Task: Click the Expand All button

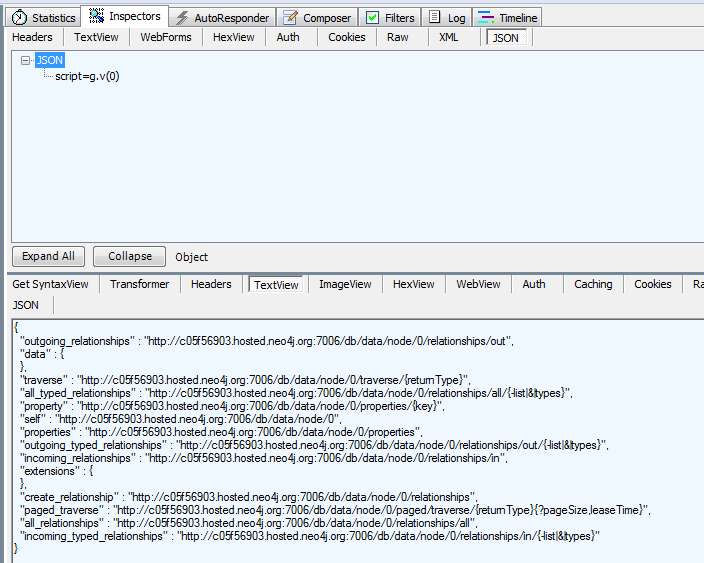Action: (x=48, y=256)
